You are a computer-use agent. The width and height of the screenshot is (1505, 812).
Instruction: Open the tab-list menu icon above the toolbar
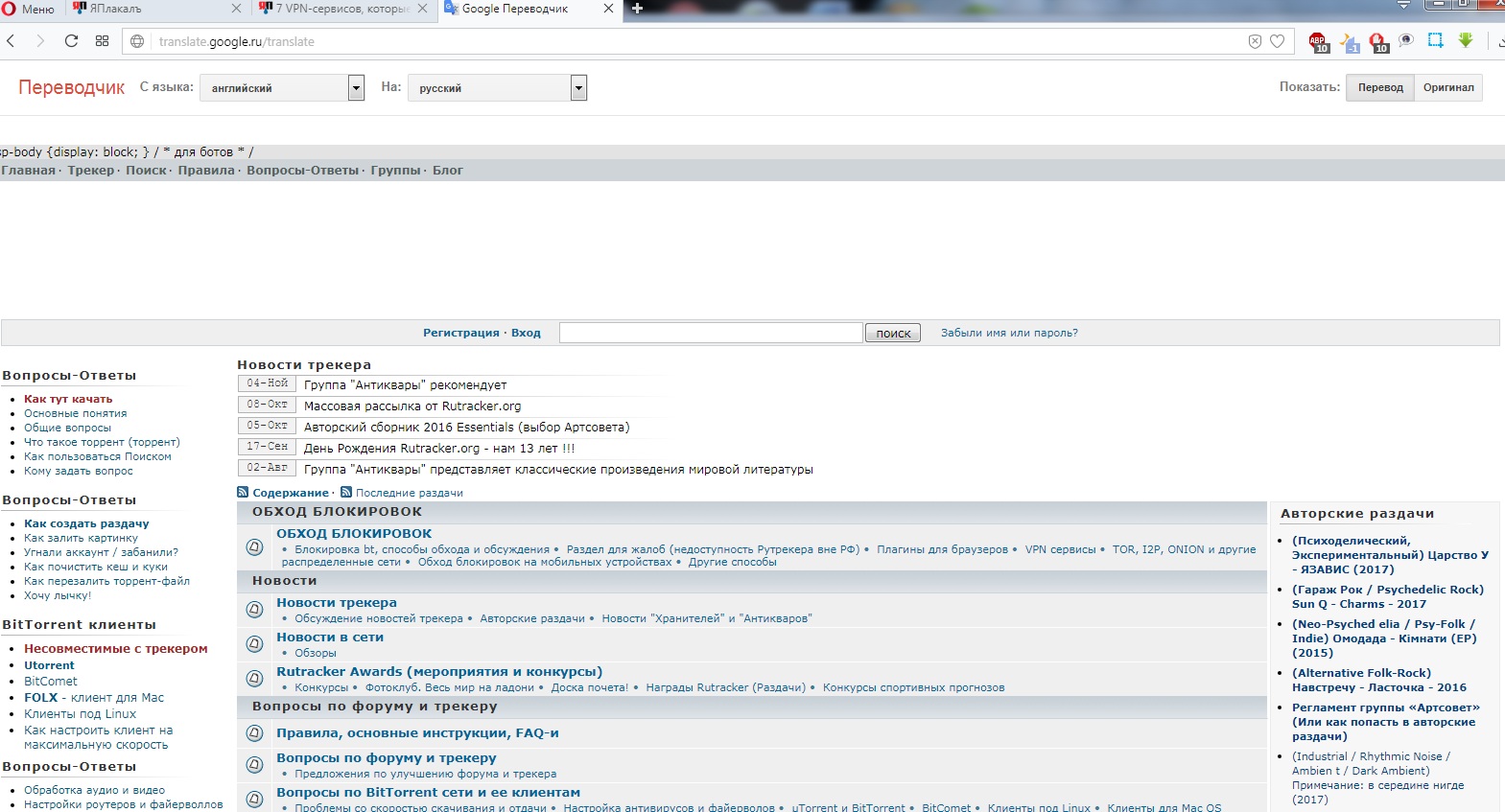tap(1403, 6)
